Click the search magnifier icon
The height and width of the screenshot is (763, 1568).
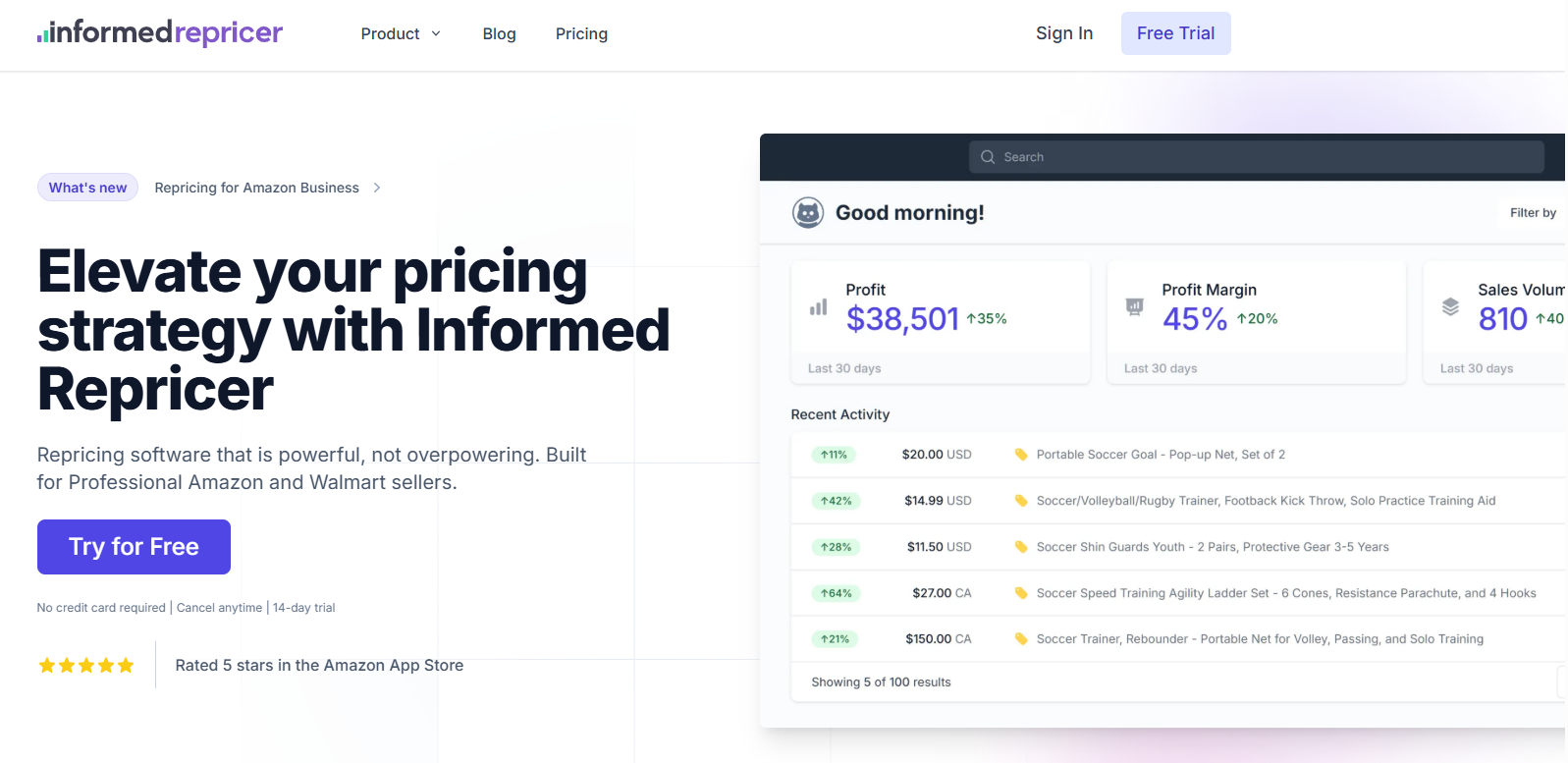(988, 157)
